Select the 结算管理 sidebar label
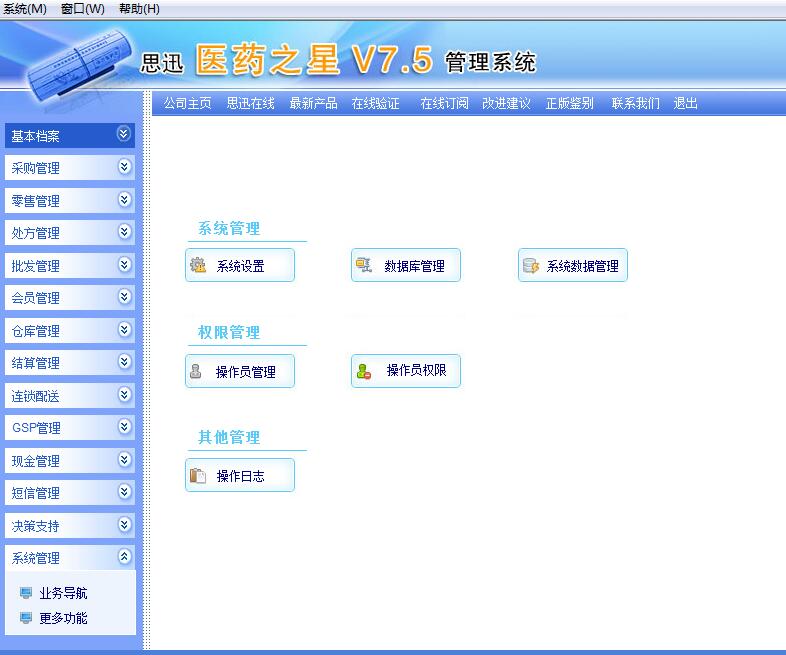 click(35, 363)
